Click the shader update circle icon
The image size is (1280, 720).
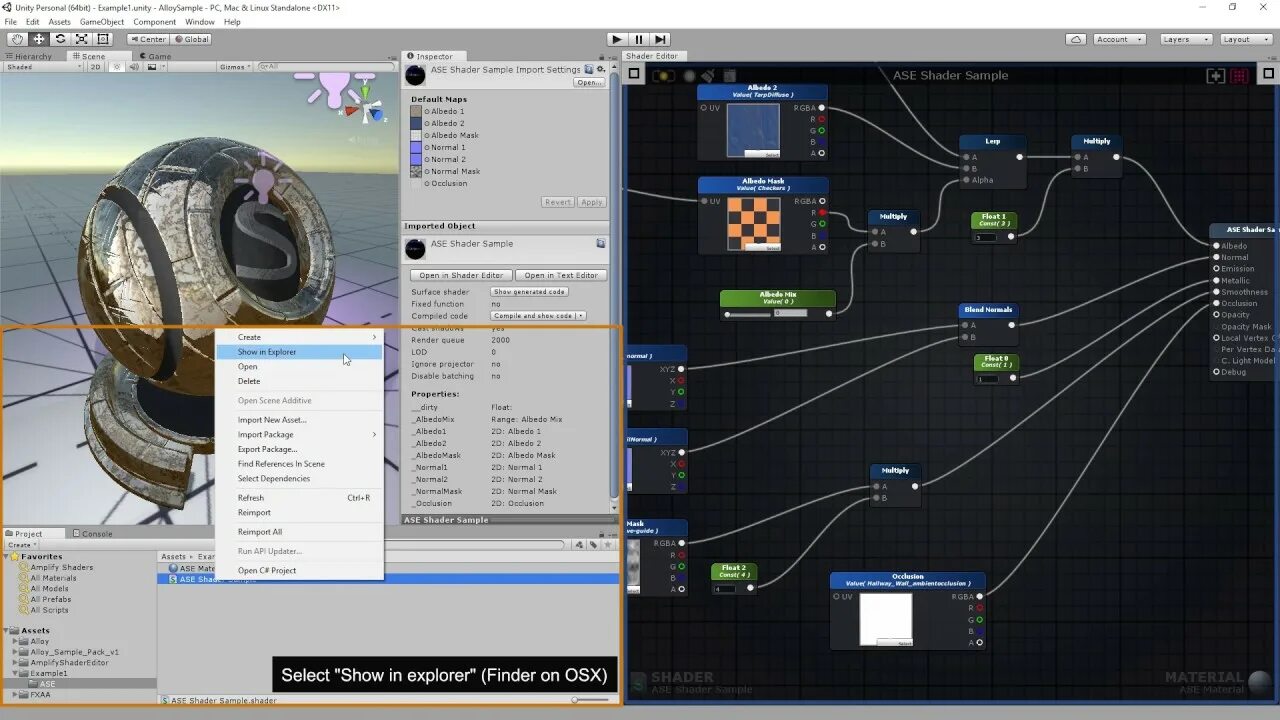click(x=688, y=75)
